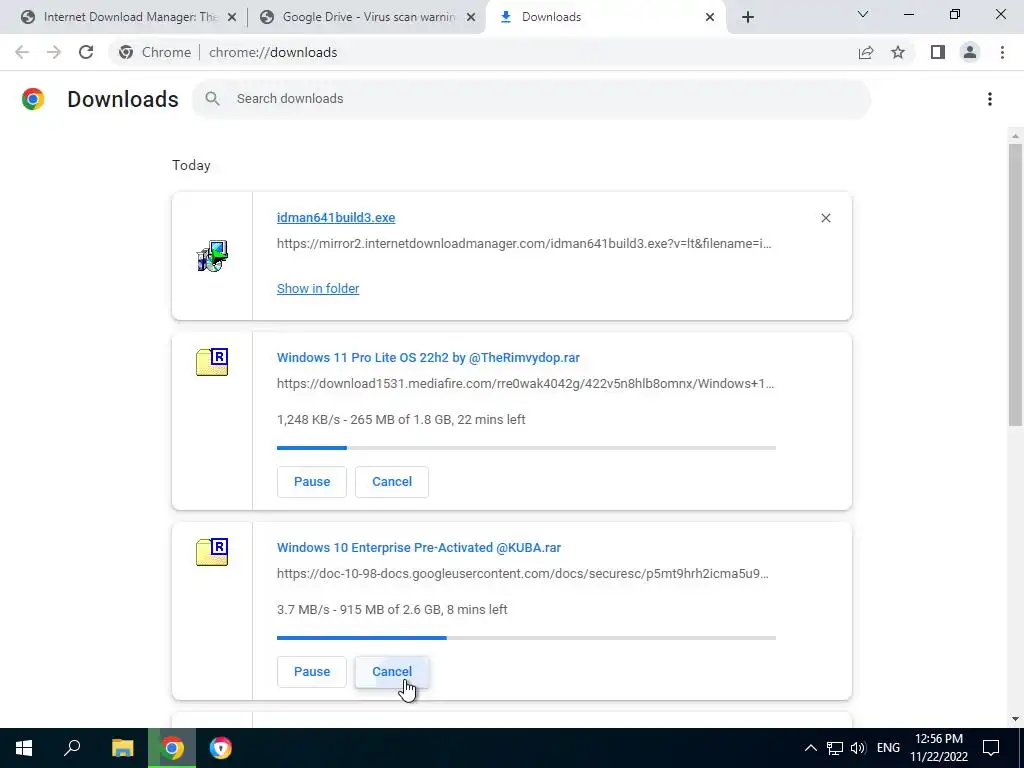Click Chrome icon in the taskbar
Viewport: 1024px width, 768px height.
pyautogui.click(x=172, y=748)
